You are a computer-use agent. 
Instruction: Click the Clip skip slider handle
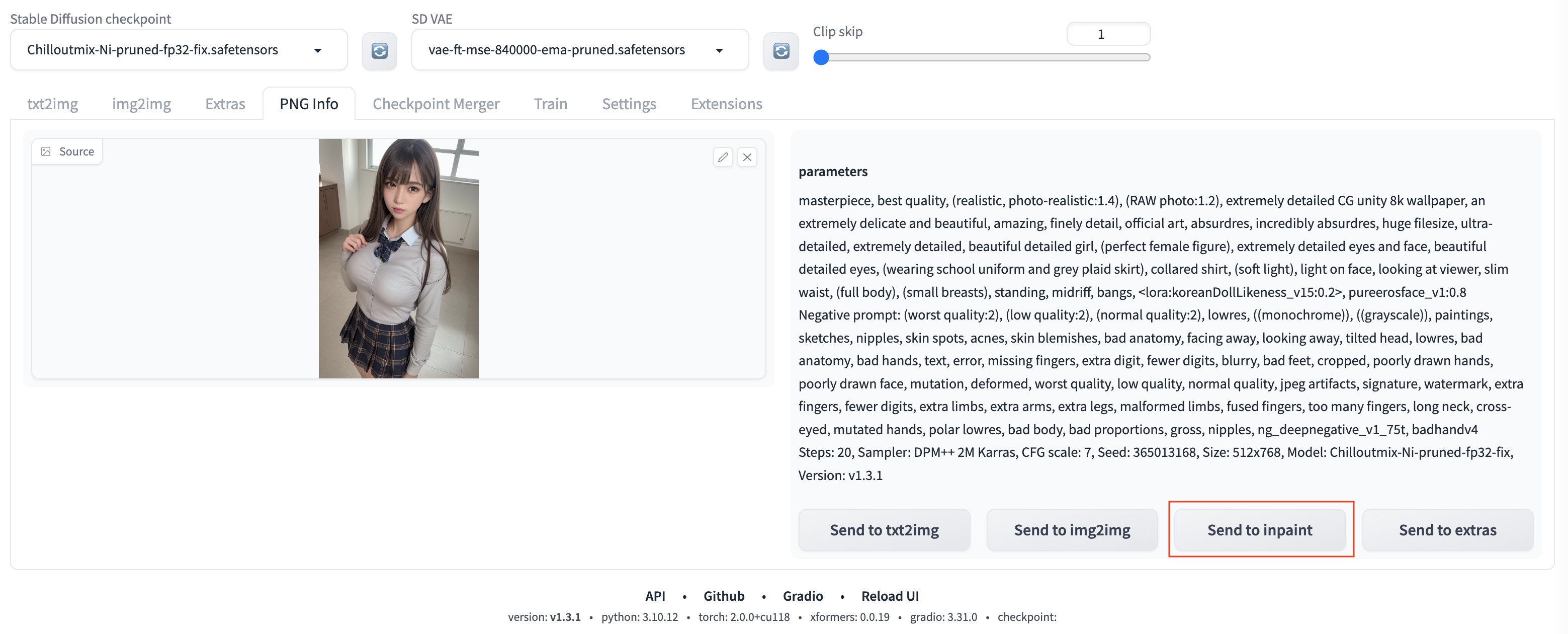821,57
